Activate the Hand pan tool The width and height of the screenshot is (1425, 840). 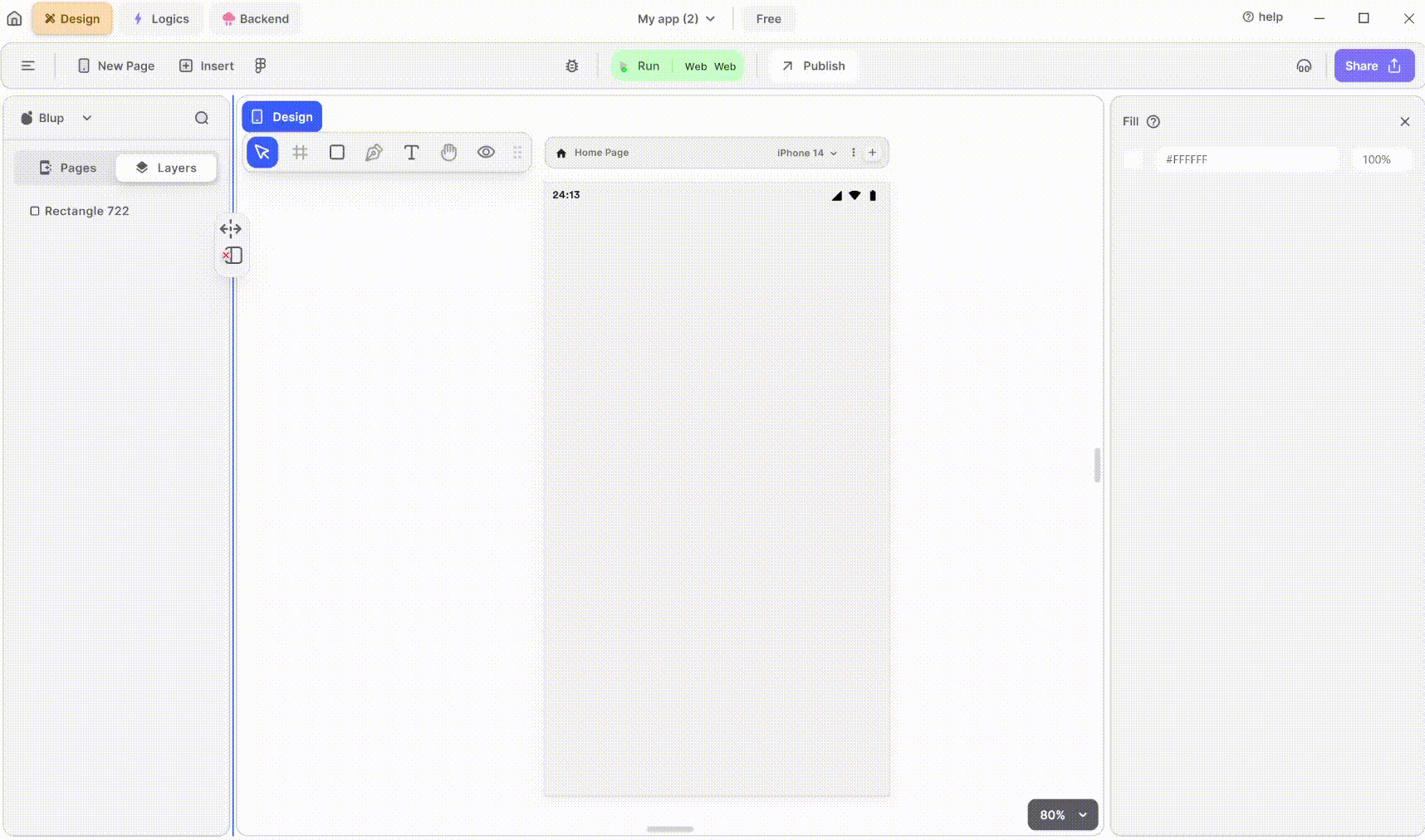[x=448, y=152]
